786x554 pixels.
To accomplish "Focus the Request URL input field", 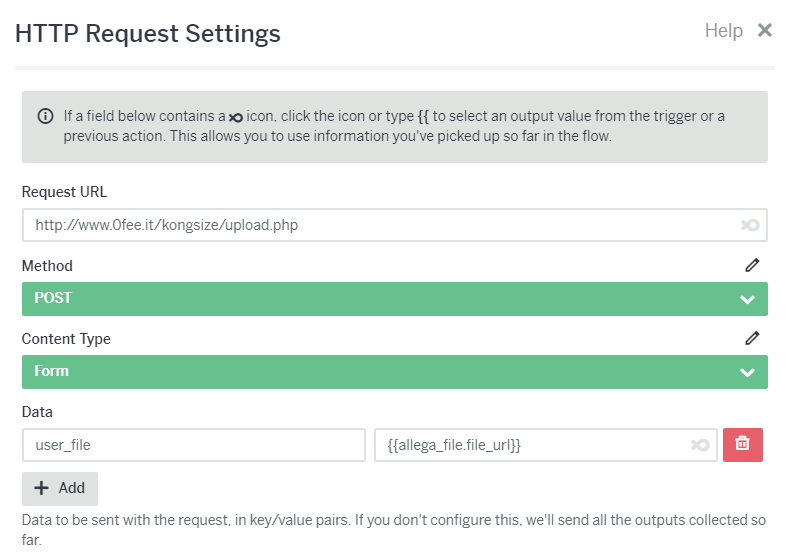I will tap(395, 225).
